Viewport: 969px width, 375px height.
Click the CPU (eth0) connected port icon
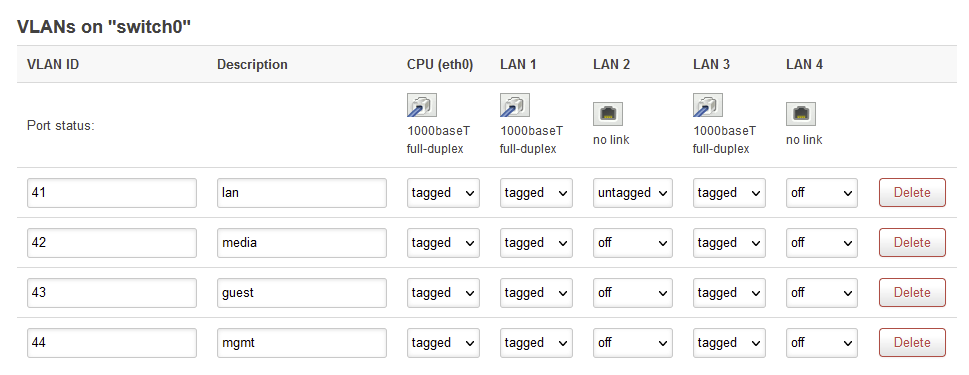tap(421, 106)
